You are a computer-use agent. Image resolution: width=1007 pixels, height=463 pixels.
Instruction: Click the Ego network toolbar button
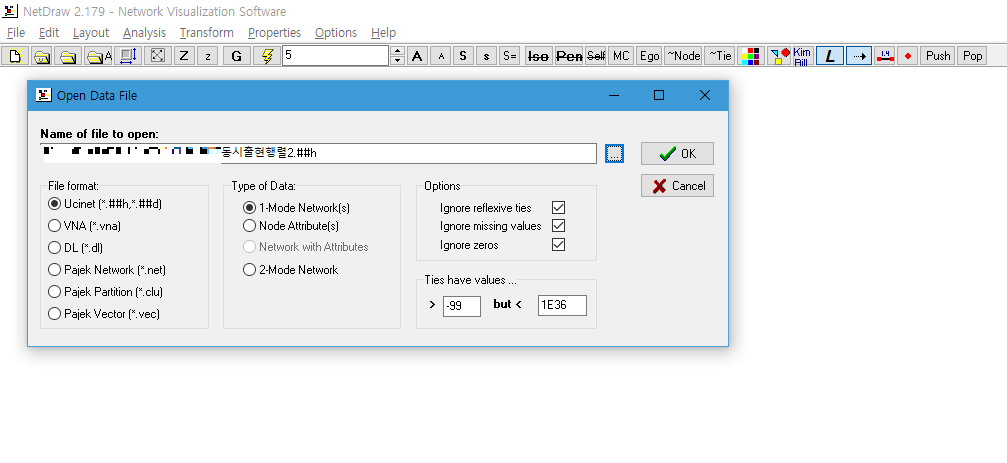tap(649, 56)
